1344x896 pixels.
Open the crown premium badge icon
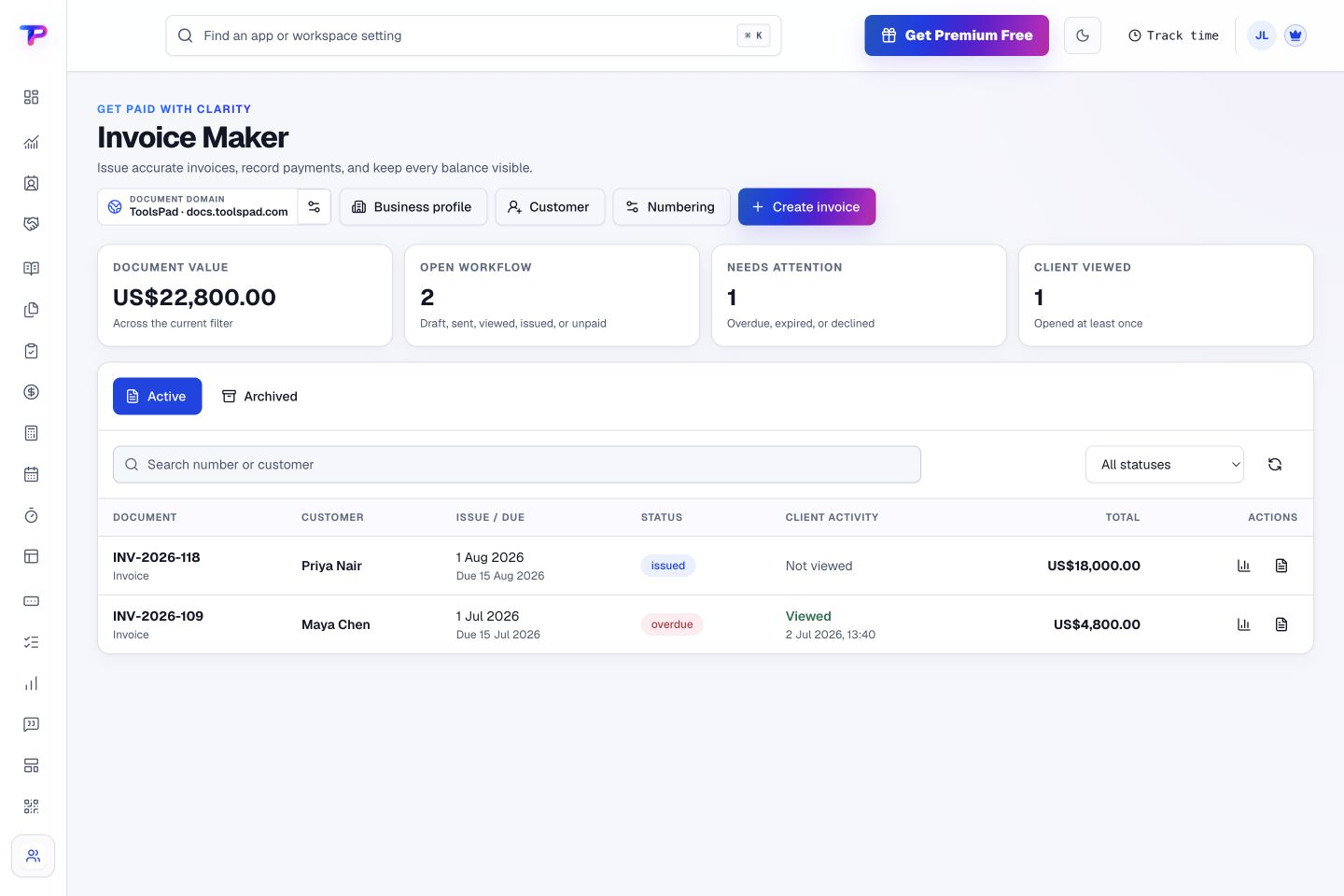click(x=1295, y=35)
